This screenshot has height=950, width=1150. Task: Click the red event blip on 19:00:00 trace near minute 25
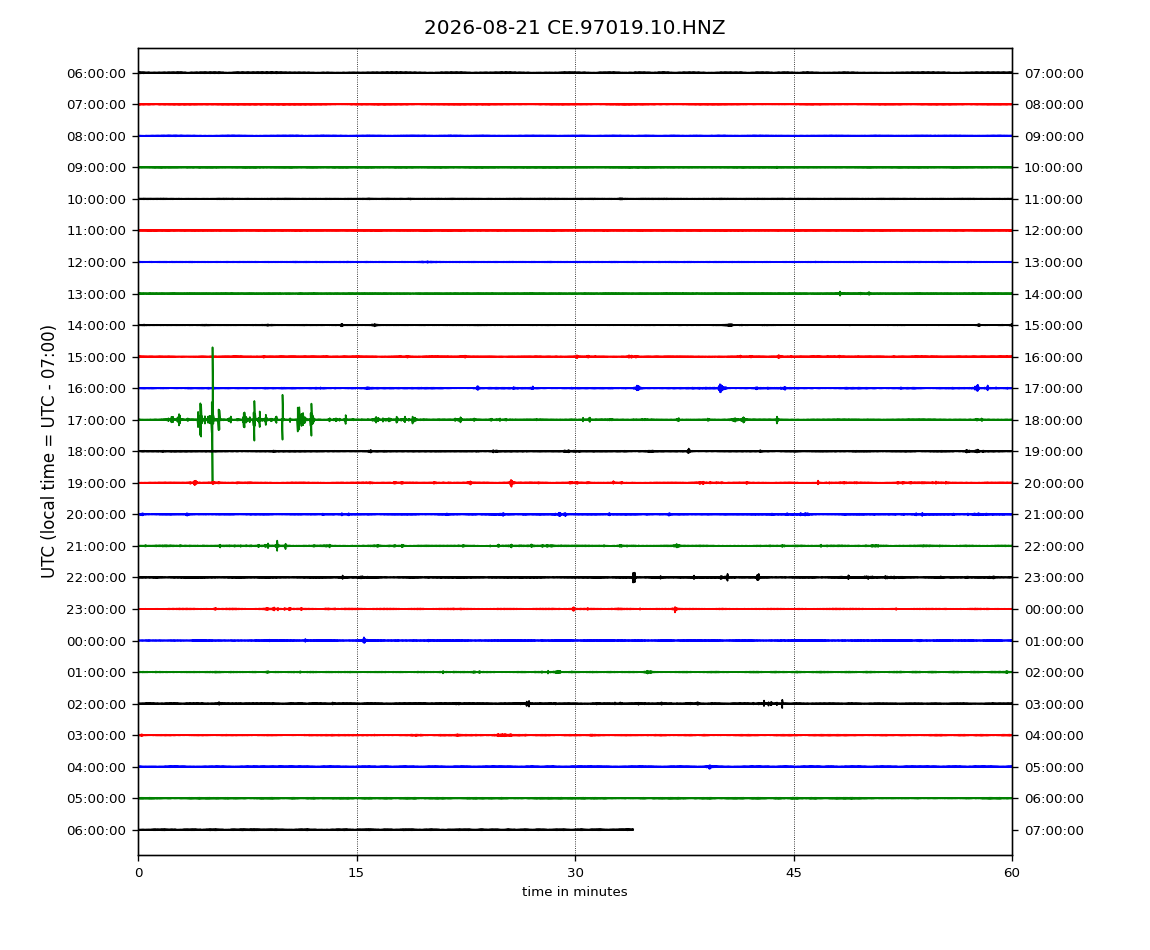(511, 483)
